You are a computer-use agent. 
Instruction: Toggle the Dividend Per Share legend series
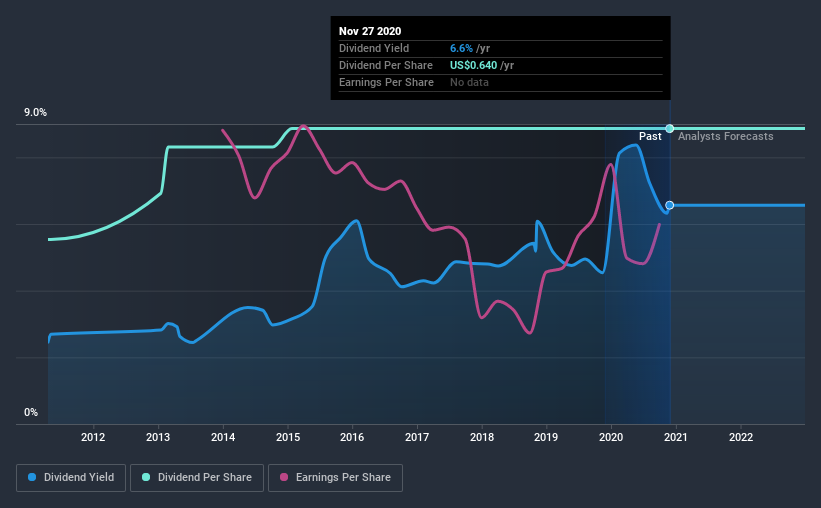tap(197, 478)
